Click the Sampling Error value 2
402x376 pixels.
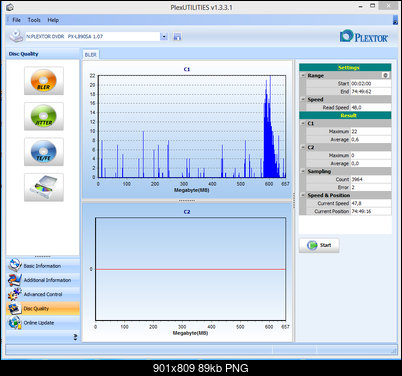(371, 187)
